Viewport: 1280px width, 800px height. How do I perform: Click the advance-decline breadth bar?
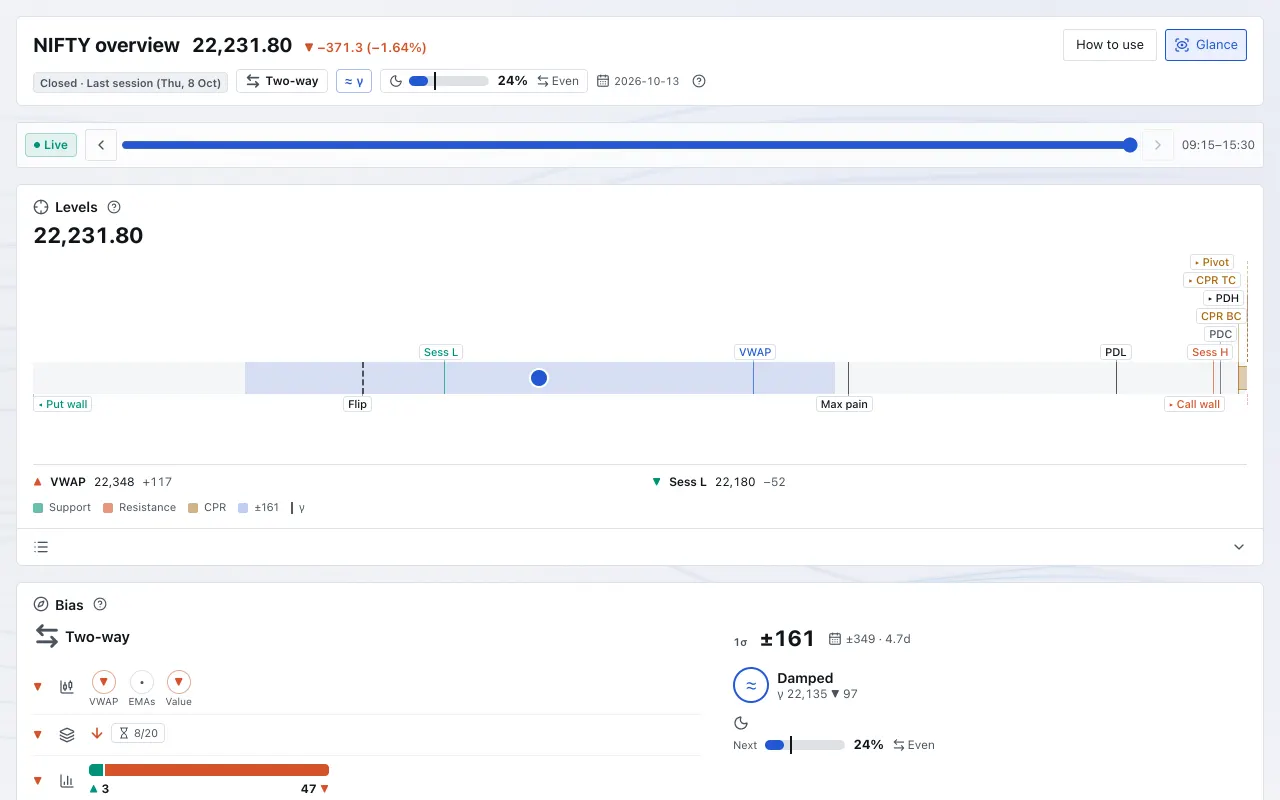(209, 770)
